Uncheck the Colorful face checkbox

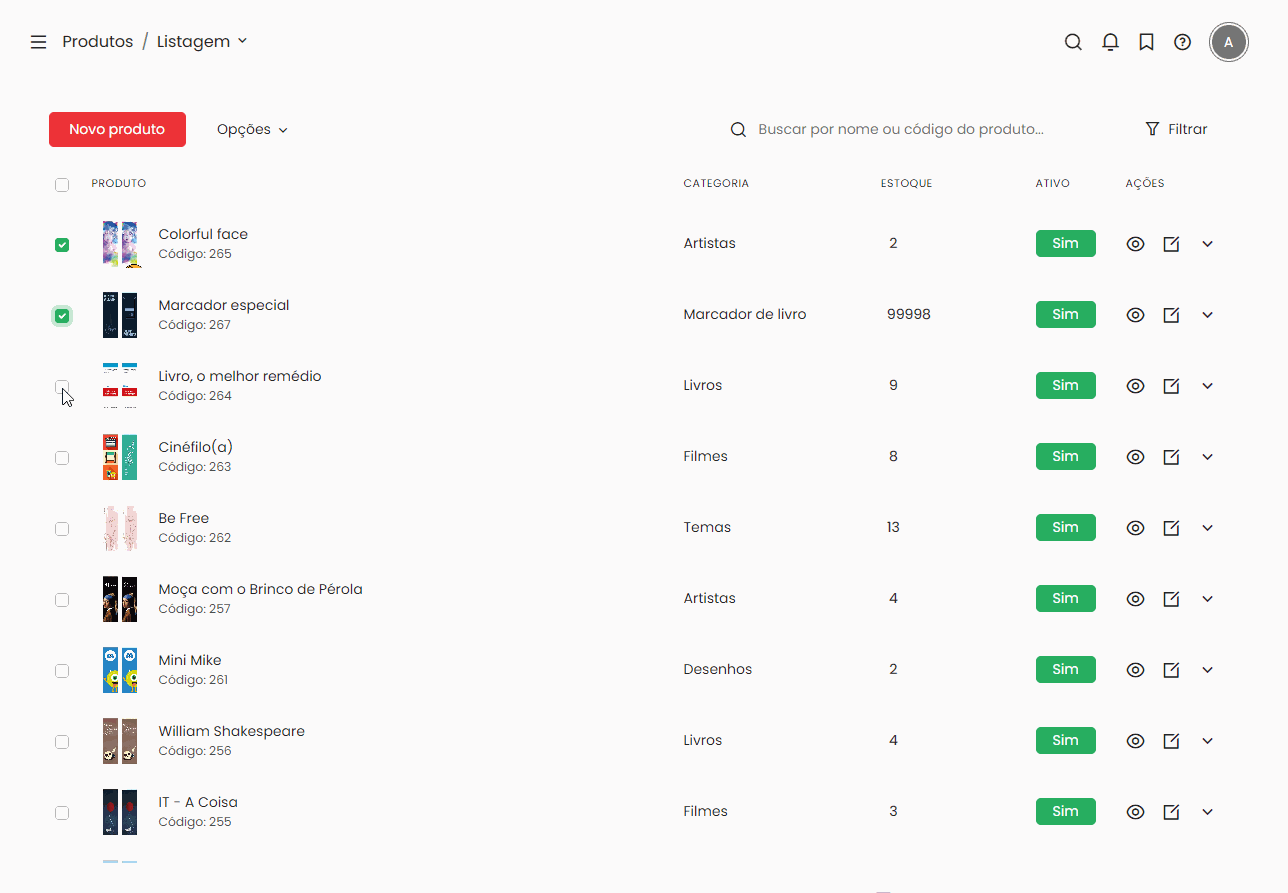pyautogui.click(x=62, y=245)
